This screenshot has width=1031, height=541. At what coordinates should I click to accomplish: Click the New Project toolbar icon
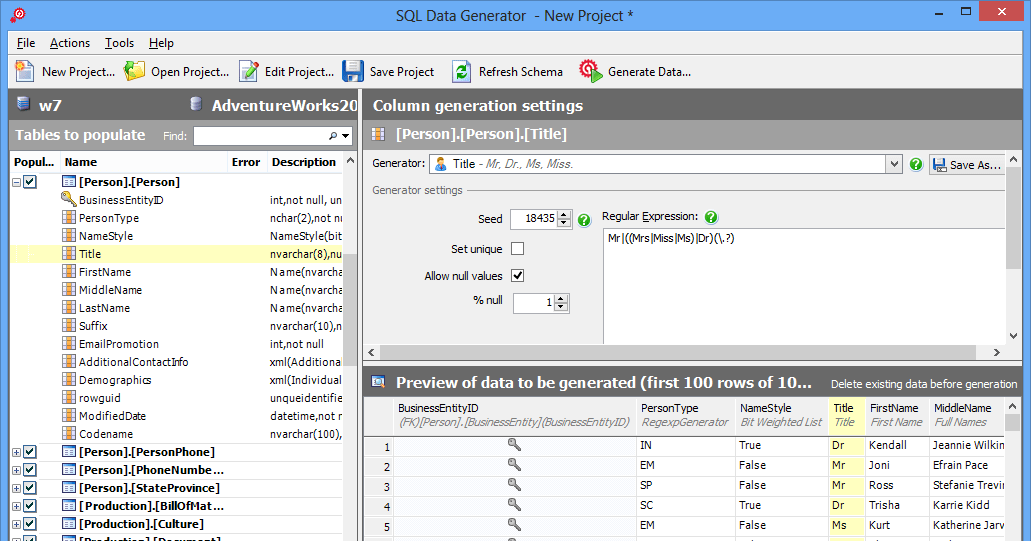click(x=26, y=71)
